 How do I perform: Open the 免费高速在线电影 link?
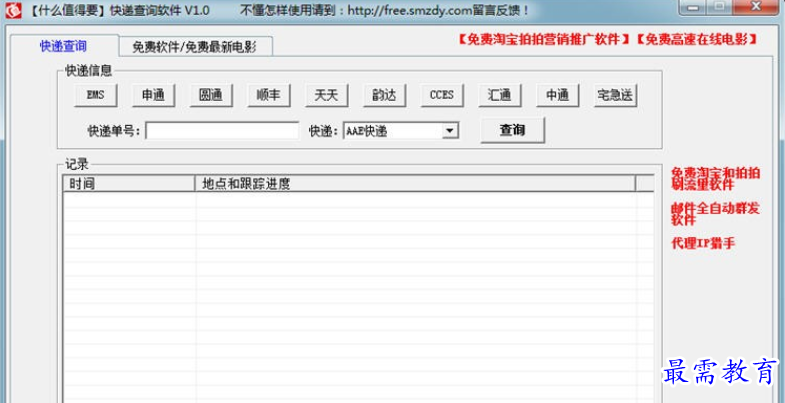point(697,39)
